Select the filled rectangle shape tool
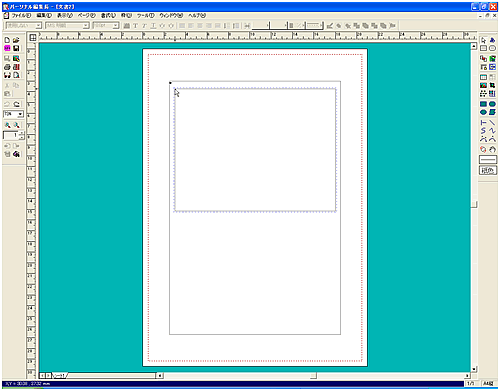Image resolution: width=500 pixels, height=389 pixels. click(483, 104)
